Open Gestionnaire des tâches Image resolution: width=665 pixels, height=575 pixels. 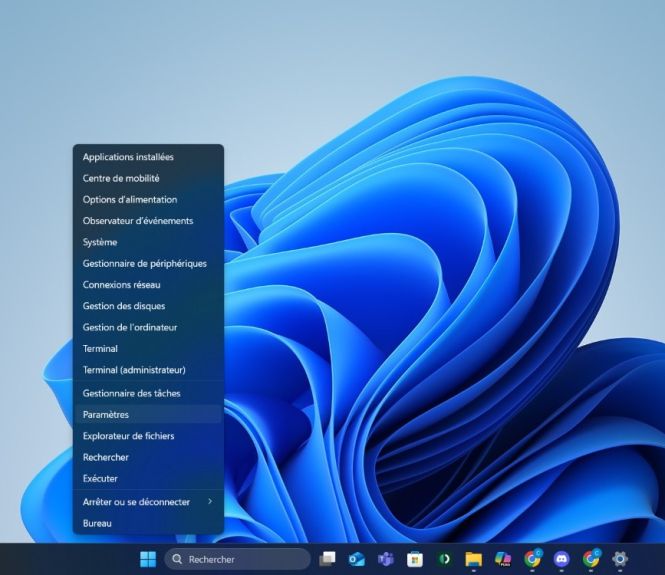point(148,393)
